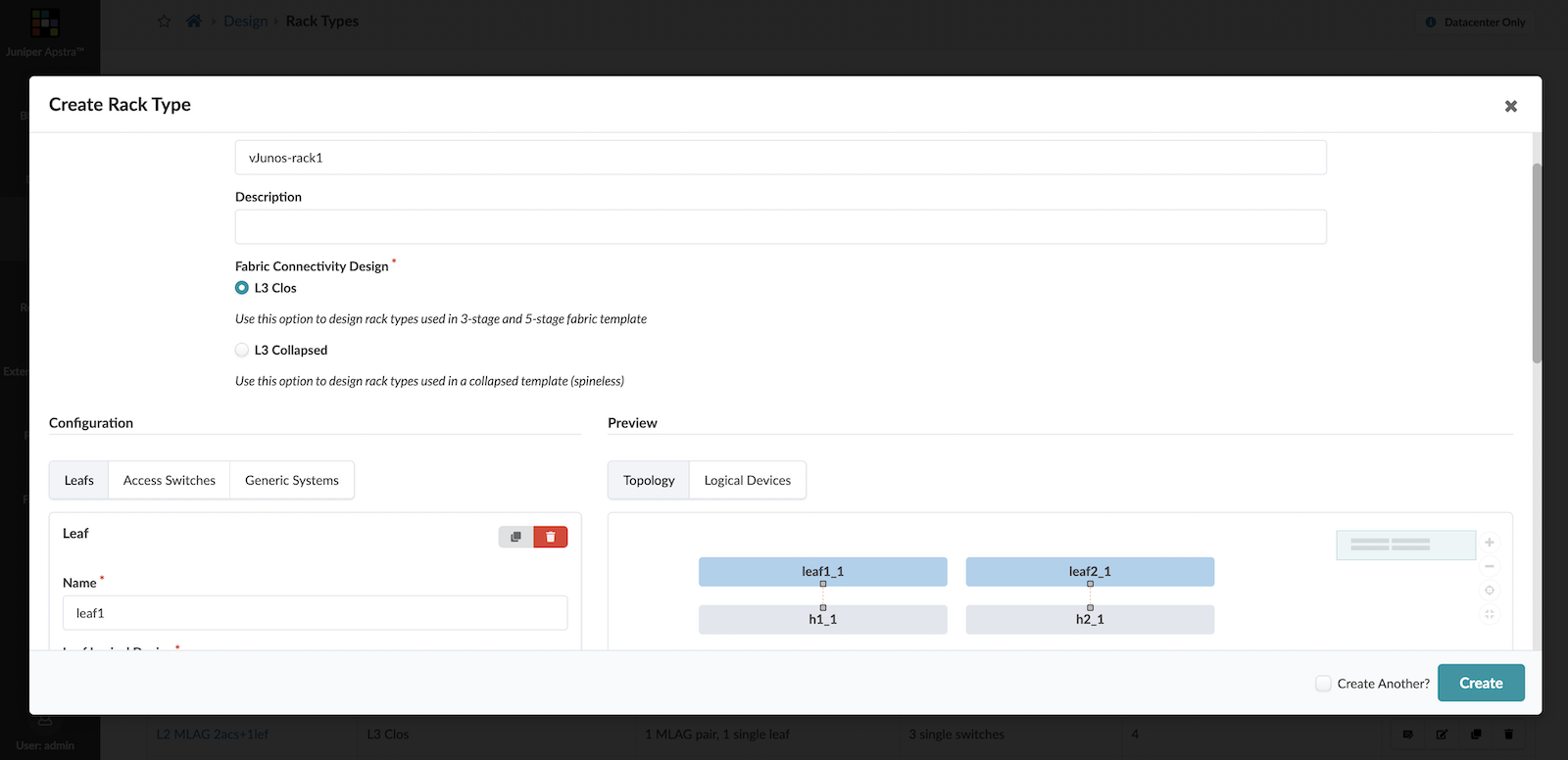
Task: Delete the Leaf using red trash icon
Action: click(x=551, y=537)
